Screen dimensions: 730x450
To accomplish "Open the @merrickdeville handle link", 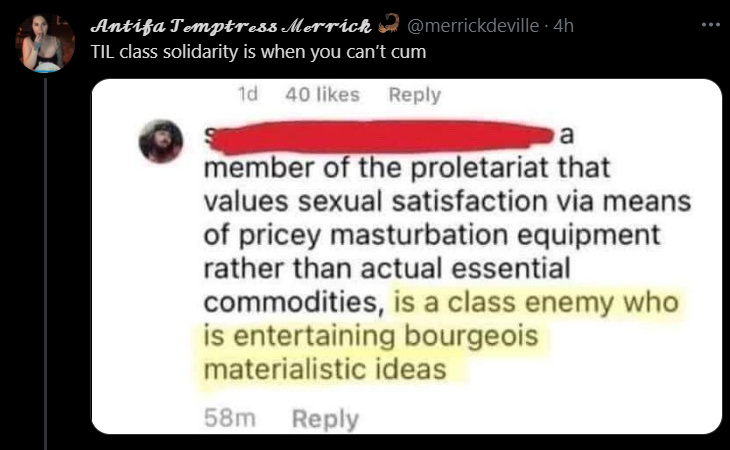I will click(x=473, y=26).
